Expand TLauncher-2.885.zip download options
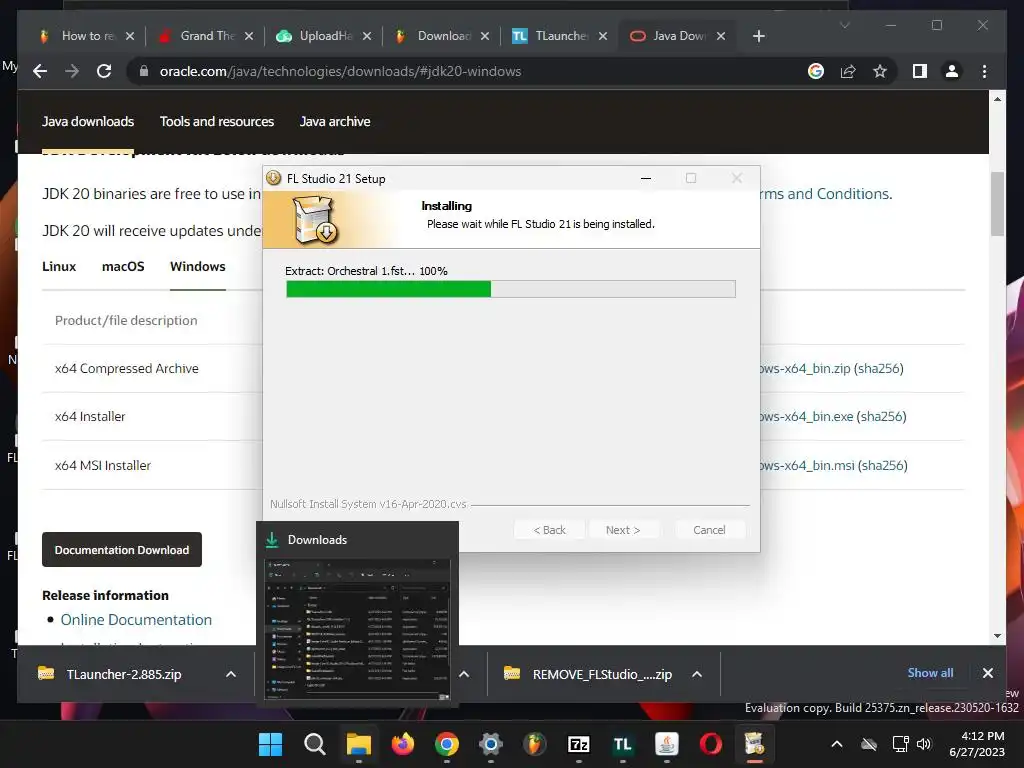Image resolution: width=1024 pixels, height=768 pixels. [231, 674]
